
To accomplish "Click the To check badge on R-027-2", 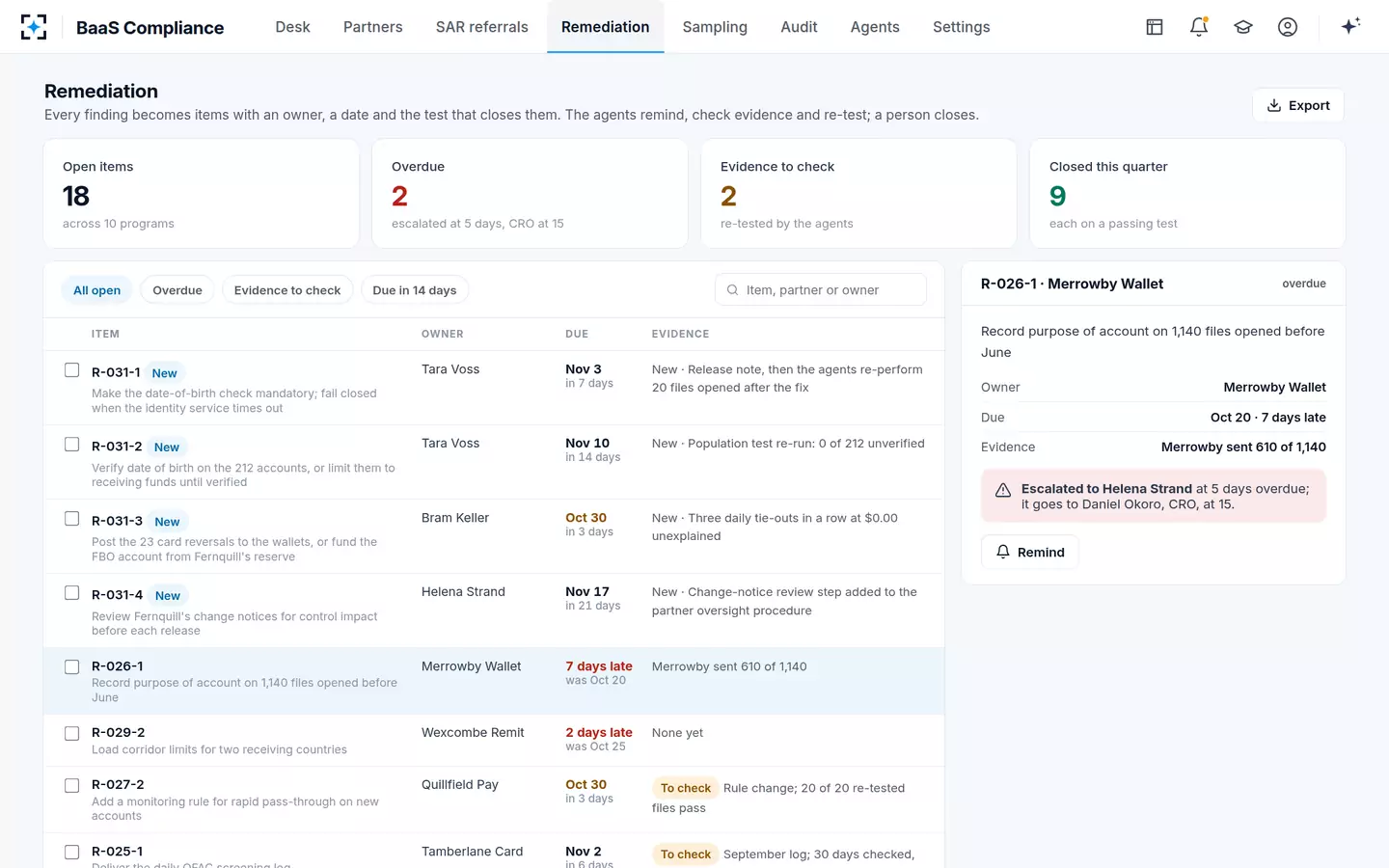I will pyautogui.click(x=686, y=788).
